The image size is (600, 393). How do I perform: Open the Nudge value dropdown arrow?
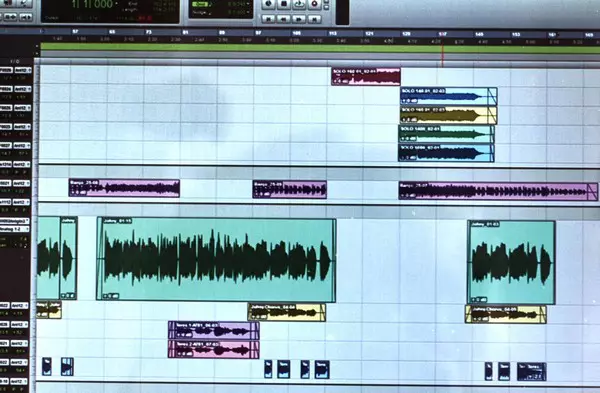[x=249, y=13]
